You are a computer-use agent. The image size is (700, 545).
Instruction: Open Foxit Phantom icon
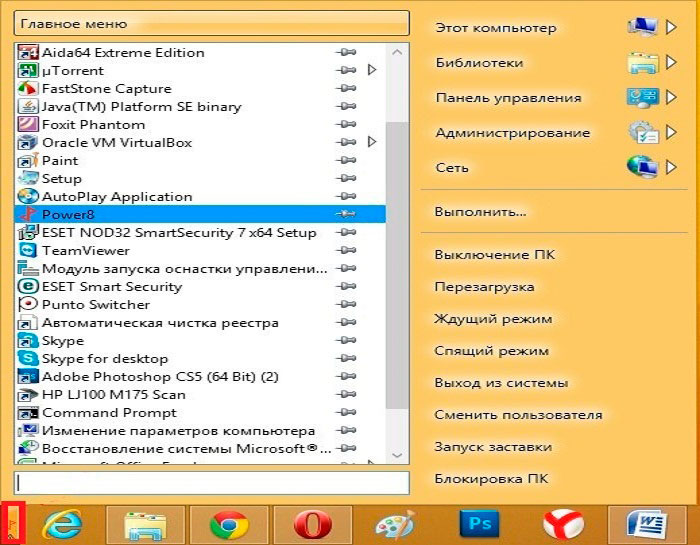coord(28,125)
